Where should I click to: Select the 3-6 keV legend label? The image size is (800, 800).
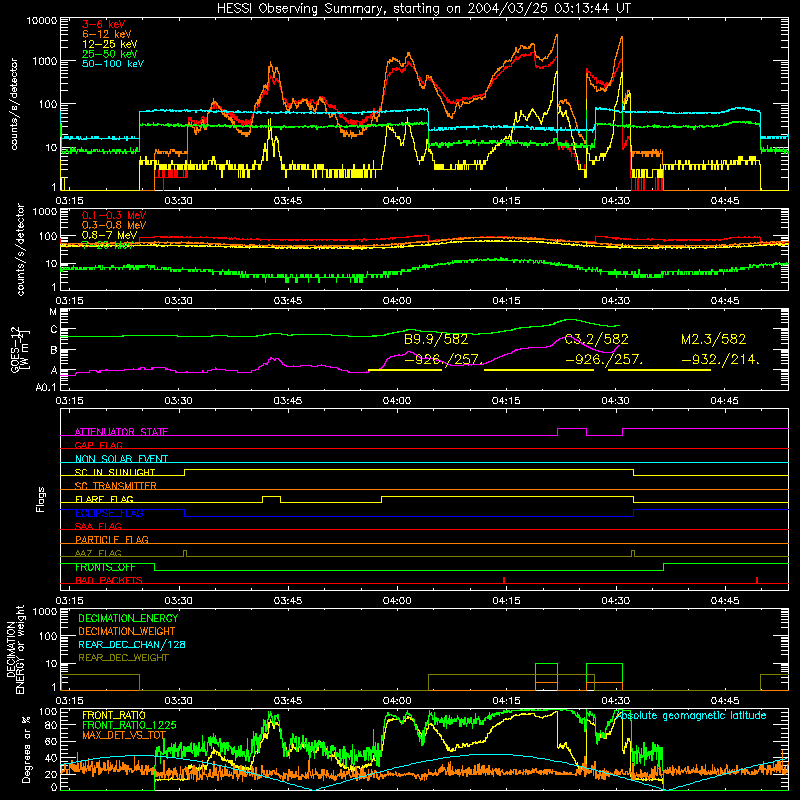click(103, 24)
